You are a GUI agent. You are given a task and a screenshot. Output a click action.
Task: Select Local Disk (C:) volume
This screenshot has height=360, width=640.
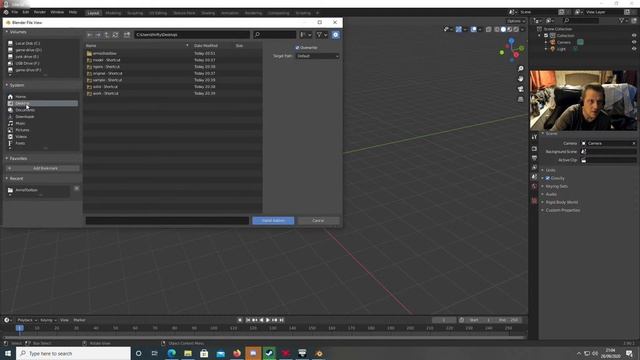tap(27, 43)
